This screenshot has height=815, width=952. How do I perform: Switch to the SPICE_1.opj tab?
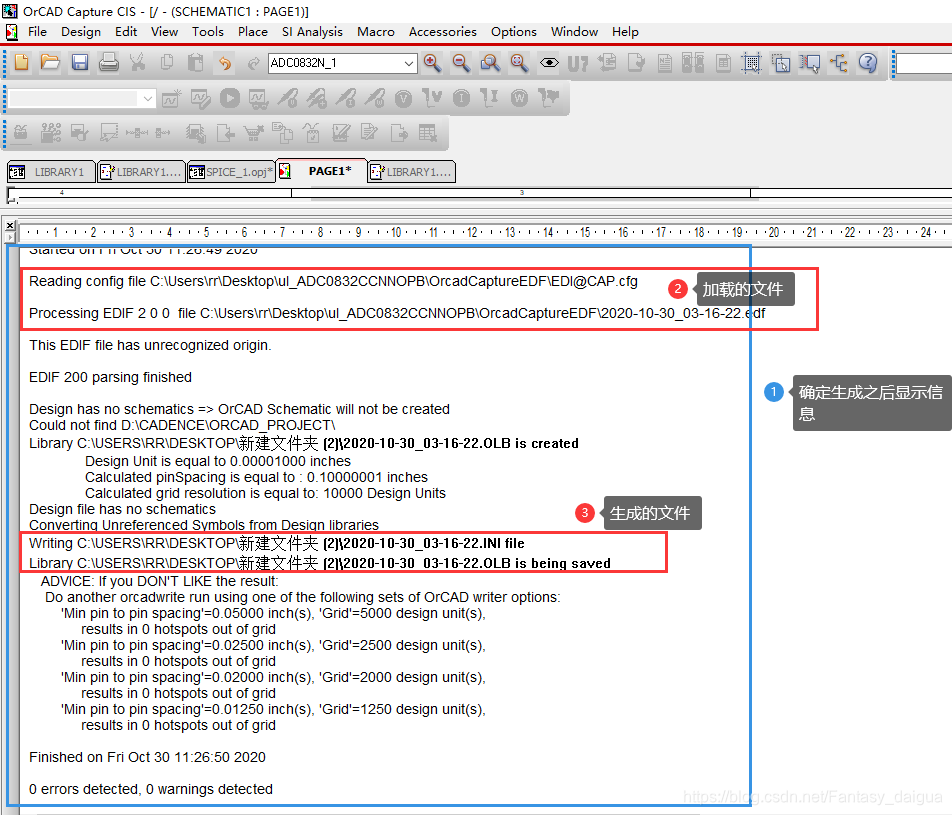(x=231, y=172)
